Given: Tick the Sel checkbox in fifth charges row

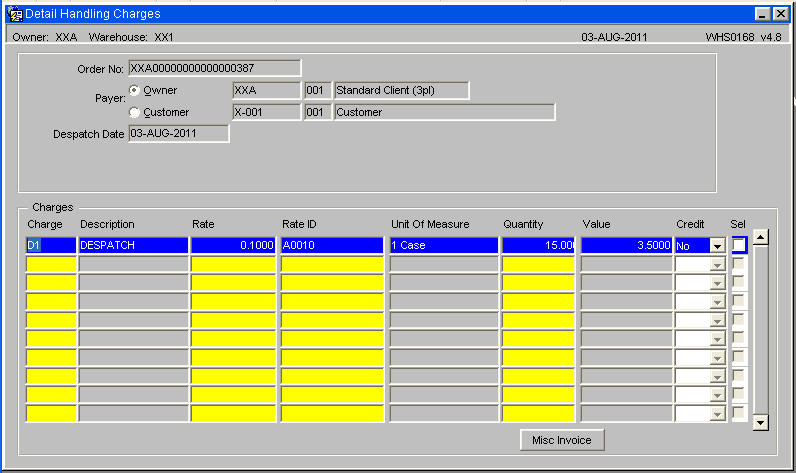Looking at the screenshot, I should click(739, 320).
